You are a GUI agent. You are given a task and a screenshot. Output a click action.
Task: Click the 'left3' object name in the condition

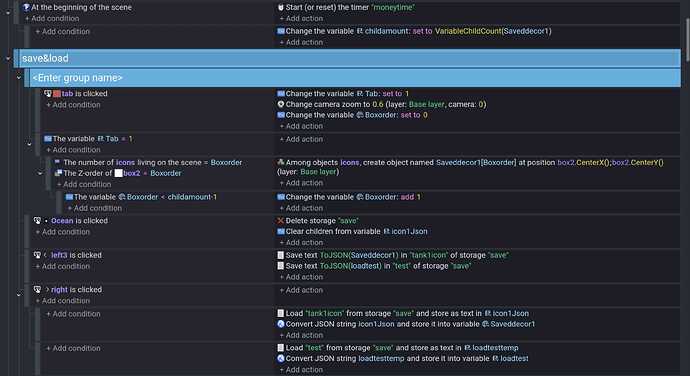click(x=59, y=255)
